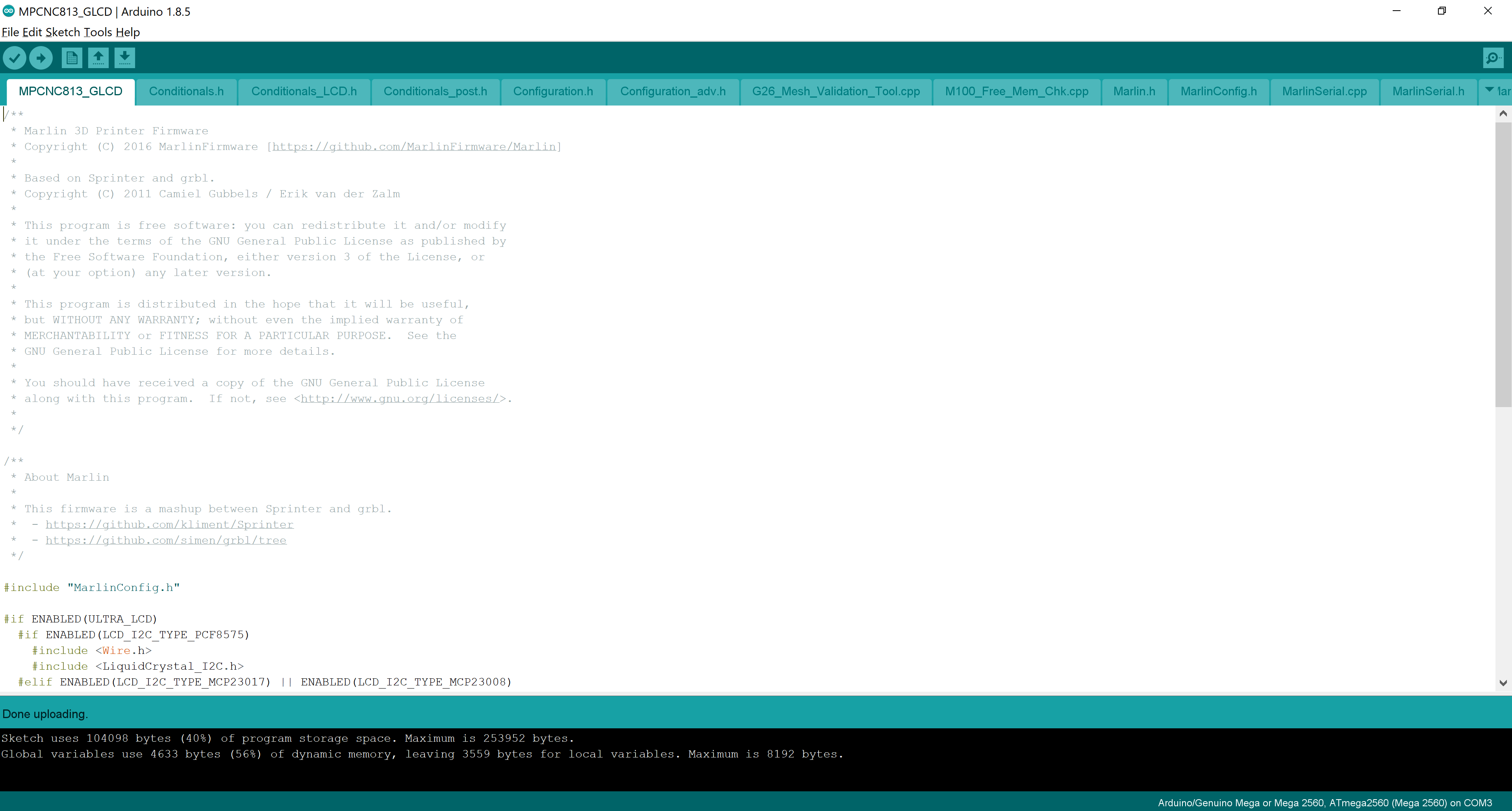Click the '#include "MarlinConfig.h"' line

pos(92,587)
